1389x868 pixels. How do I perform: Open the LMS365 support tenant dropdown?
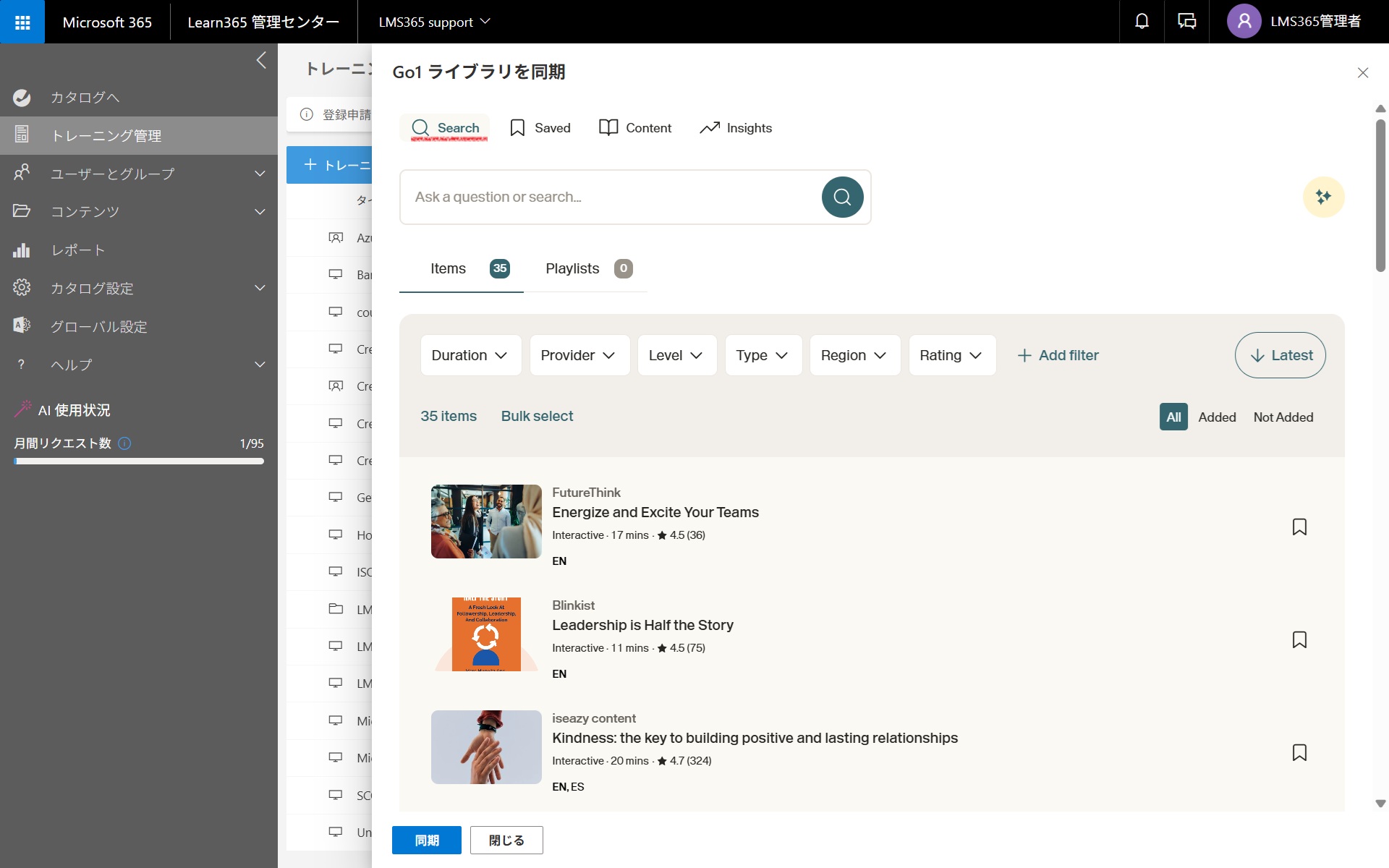[x=435, y=22]
